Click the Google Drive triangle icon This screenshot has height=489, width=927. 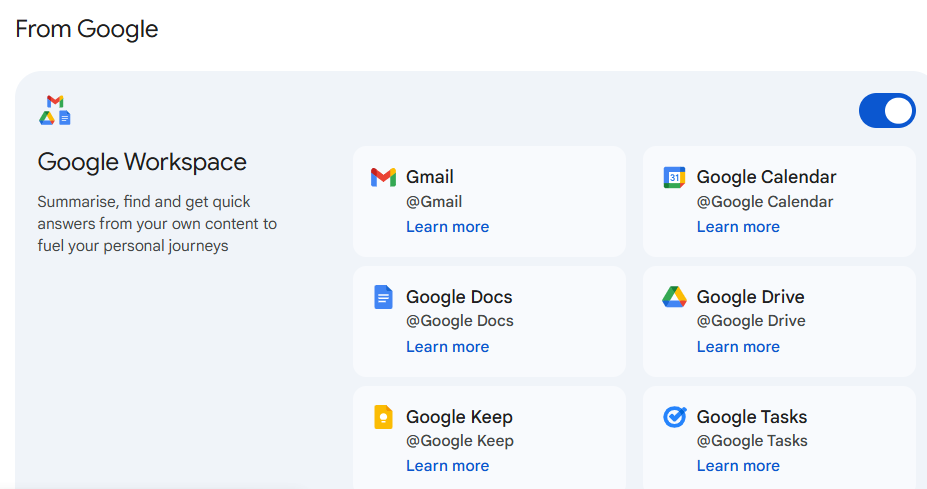674,297
